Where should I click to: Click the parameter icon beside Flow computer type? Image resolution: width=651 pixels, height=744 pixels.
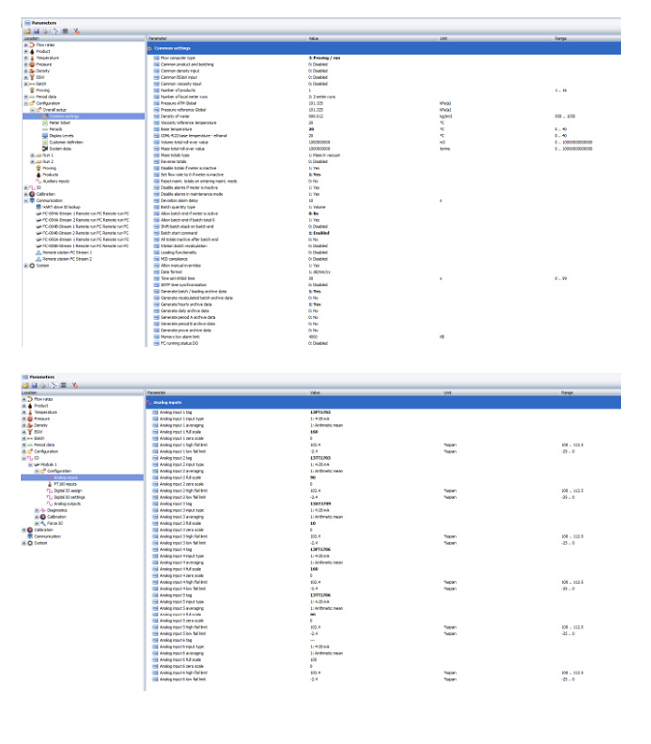pyautogui.click(x=157, y=58)
